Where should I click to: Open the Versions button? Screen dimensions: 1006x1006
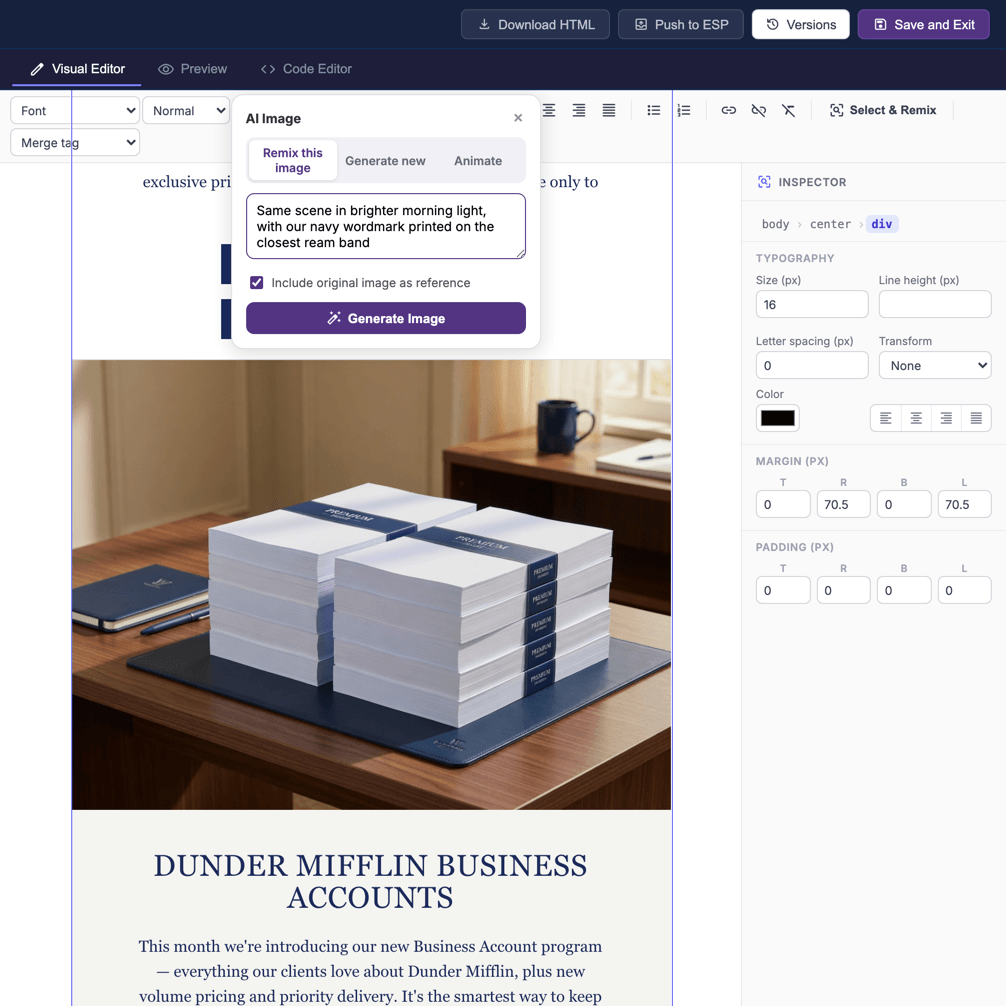pyautogui.click(x=801, y=24)
